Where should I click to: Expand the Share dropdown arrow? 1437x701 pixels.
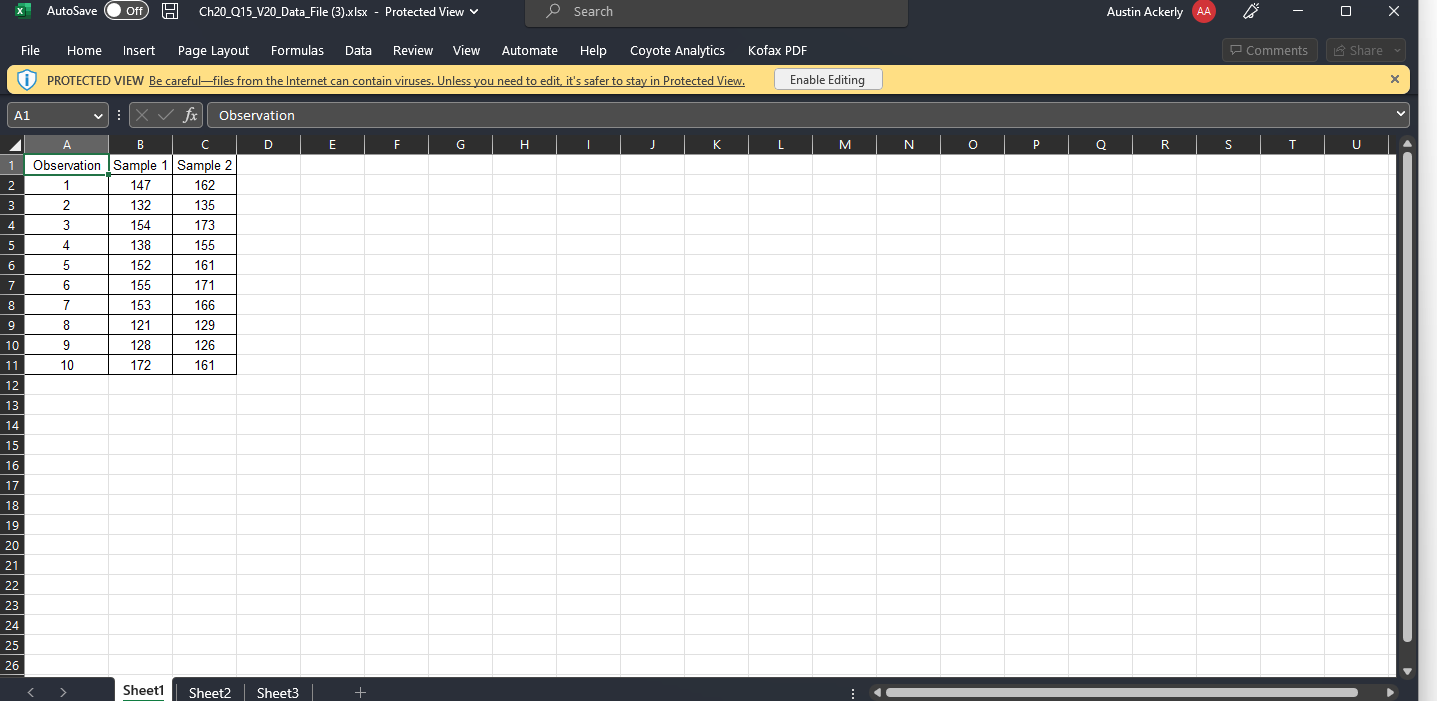click(1396, 50)
